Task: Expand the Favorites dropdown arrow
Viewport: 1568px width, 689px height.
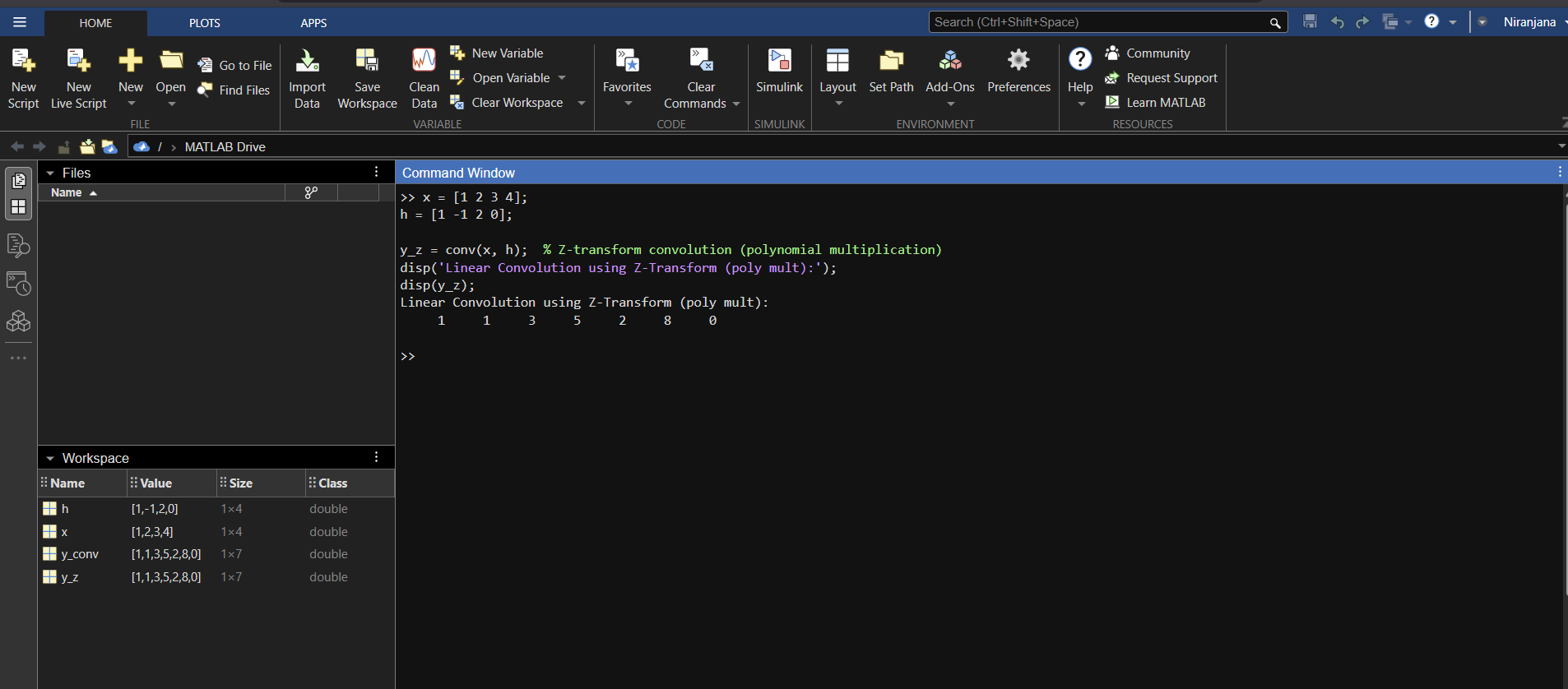Action: click(x=628, y=104)
